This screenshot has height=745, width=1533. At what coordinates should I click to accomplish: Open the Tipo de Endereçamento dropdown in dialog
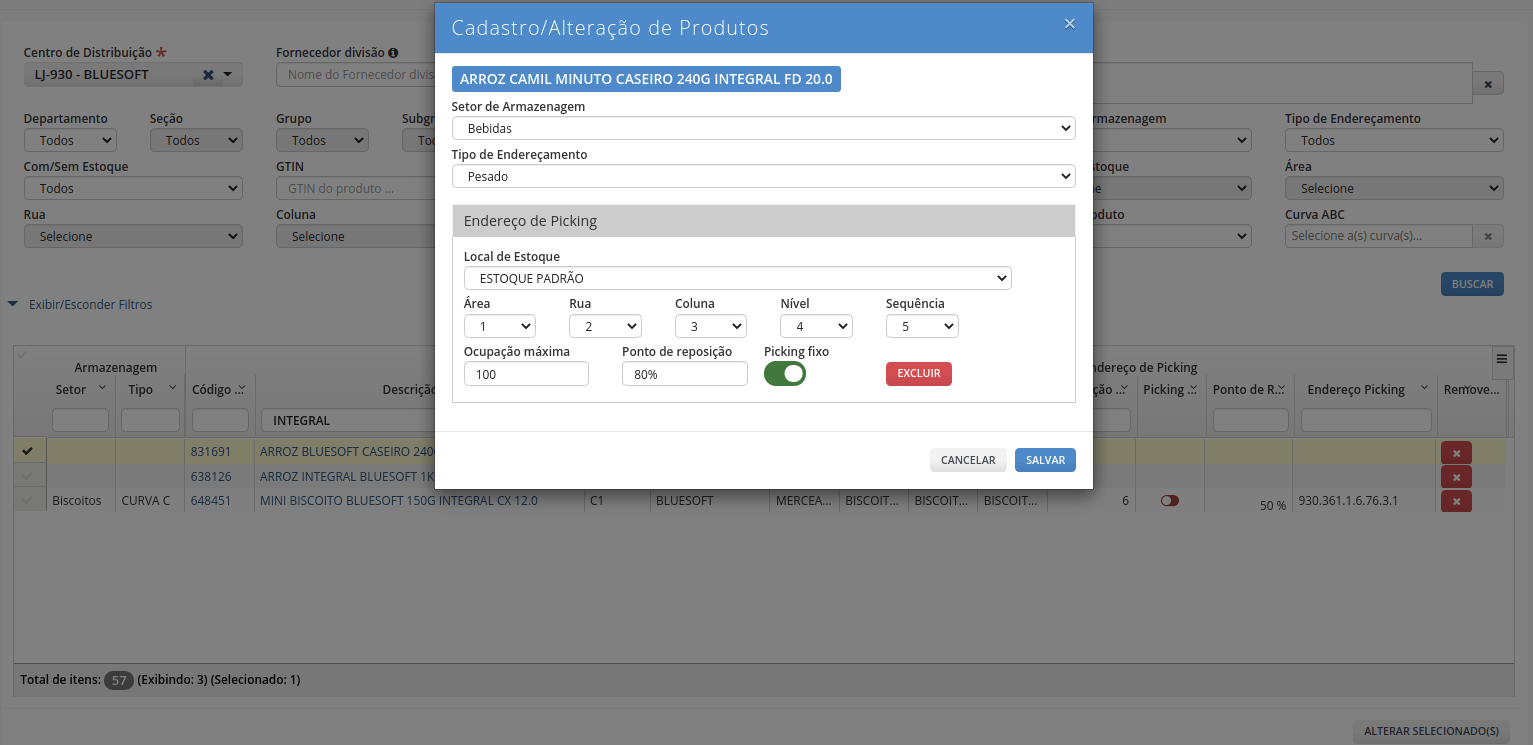pyautogui.click(x=763, y=176)
